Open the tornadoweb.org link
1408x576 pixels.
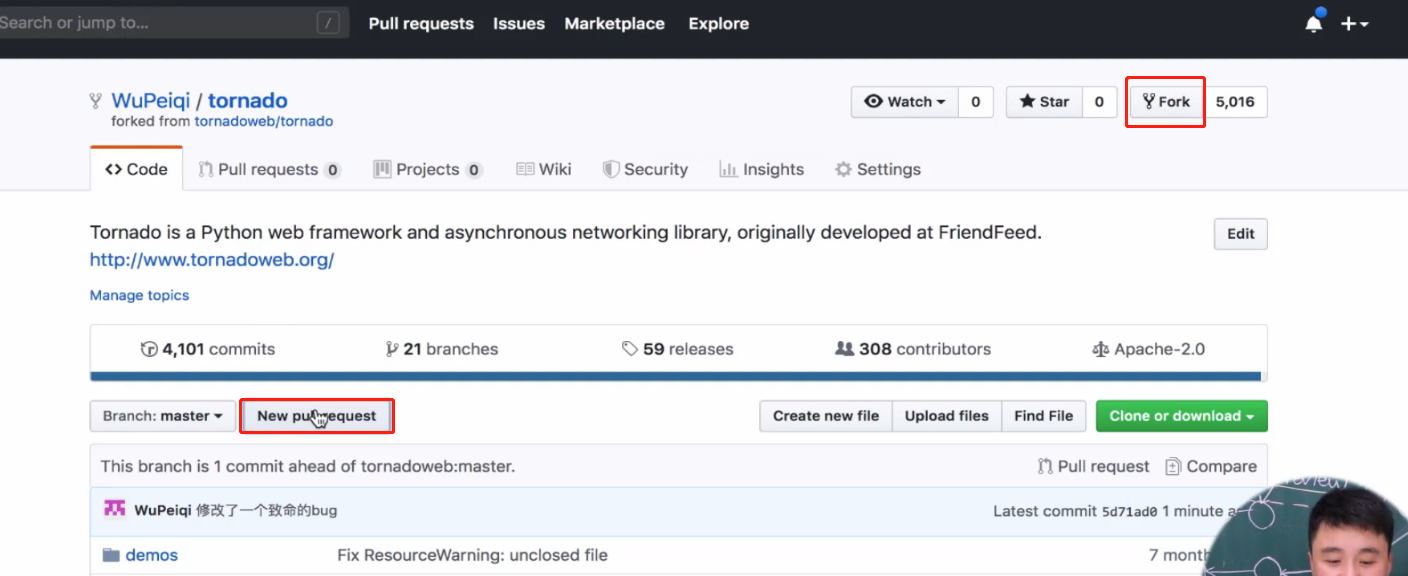212,260
